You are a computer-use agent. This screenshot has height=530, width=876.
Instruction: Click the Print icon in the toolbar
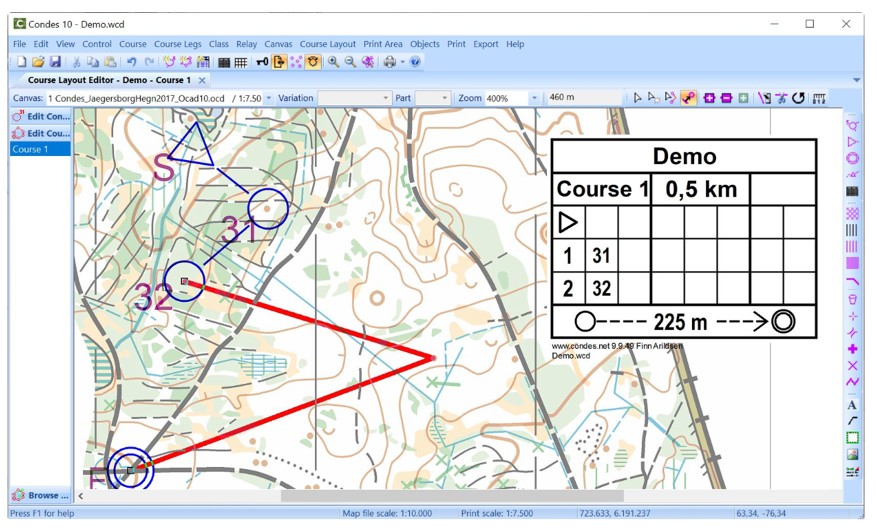389,62
